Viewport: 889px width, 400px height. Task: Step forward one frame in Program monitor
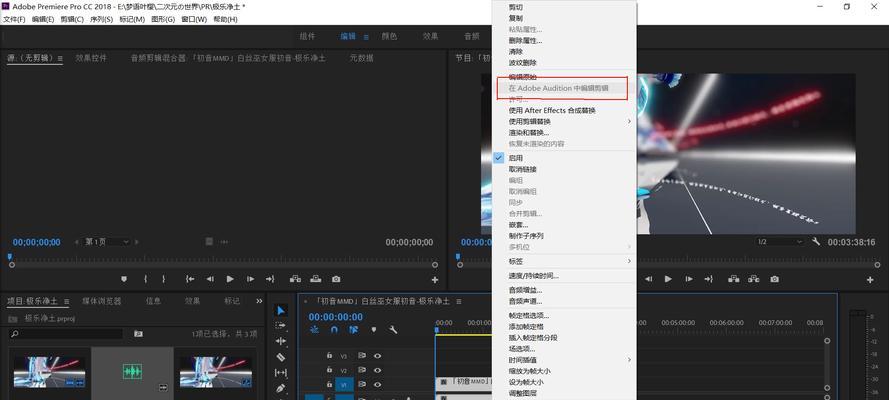click(x=688, y=279)
